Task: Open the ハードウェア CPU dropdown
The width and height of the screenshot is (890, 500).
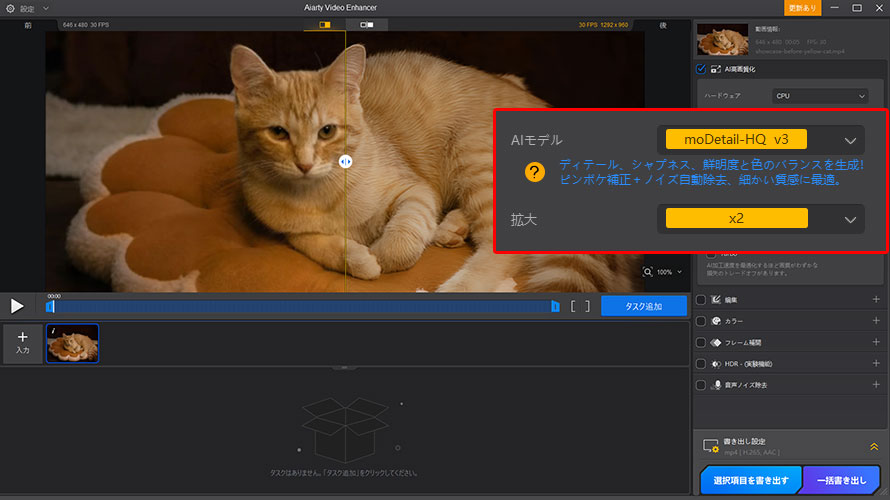Action: [820, 96]
